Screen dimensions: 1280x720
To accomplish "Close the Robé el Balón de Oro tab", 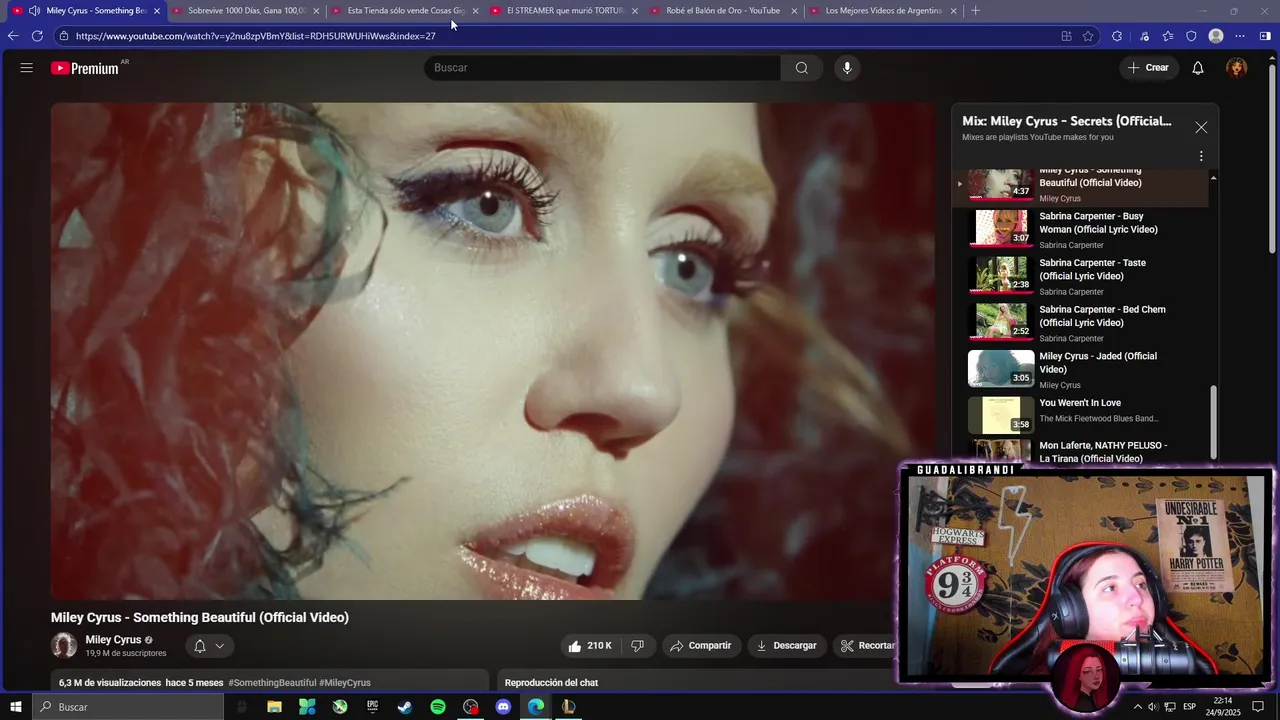I will [794, 11].
